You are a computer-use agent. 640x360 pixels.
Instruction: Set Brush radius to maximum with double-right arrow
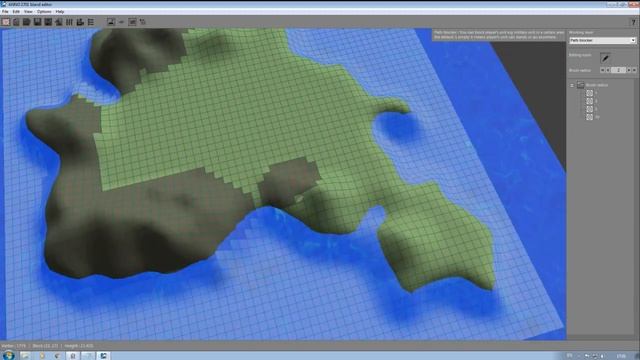[634, 70]
